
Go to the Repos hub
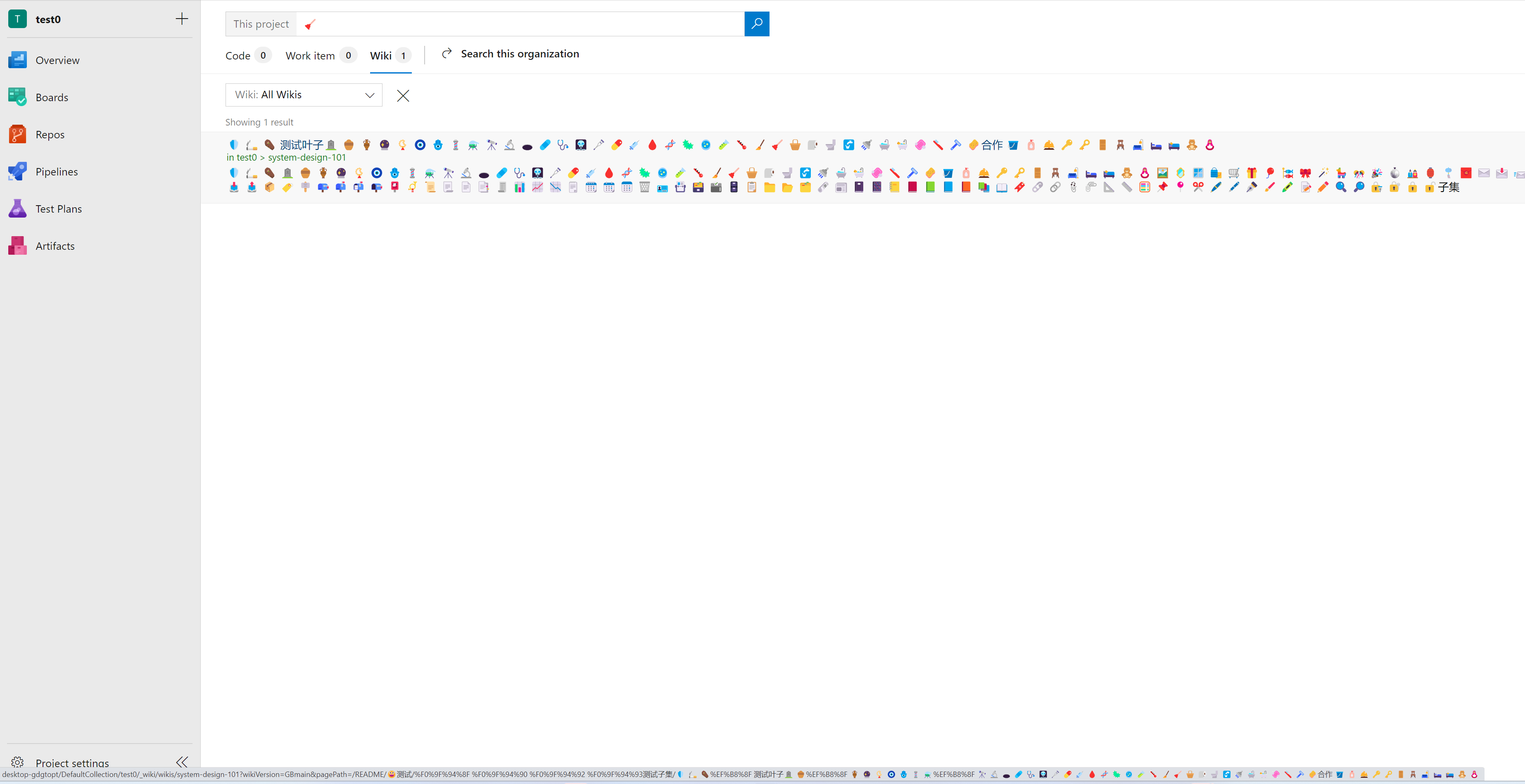50,135
